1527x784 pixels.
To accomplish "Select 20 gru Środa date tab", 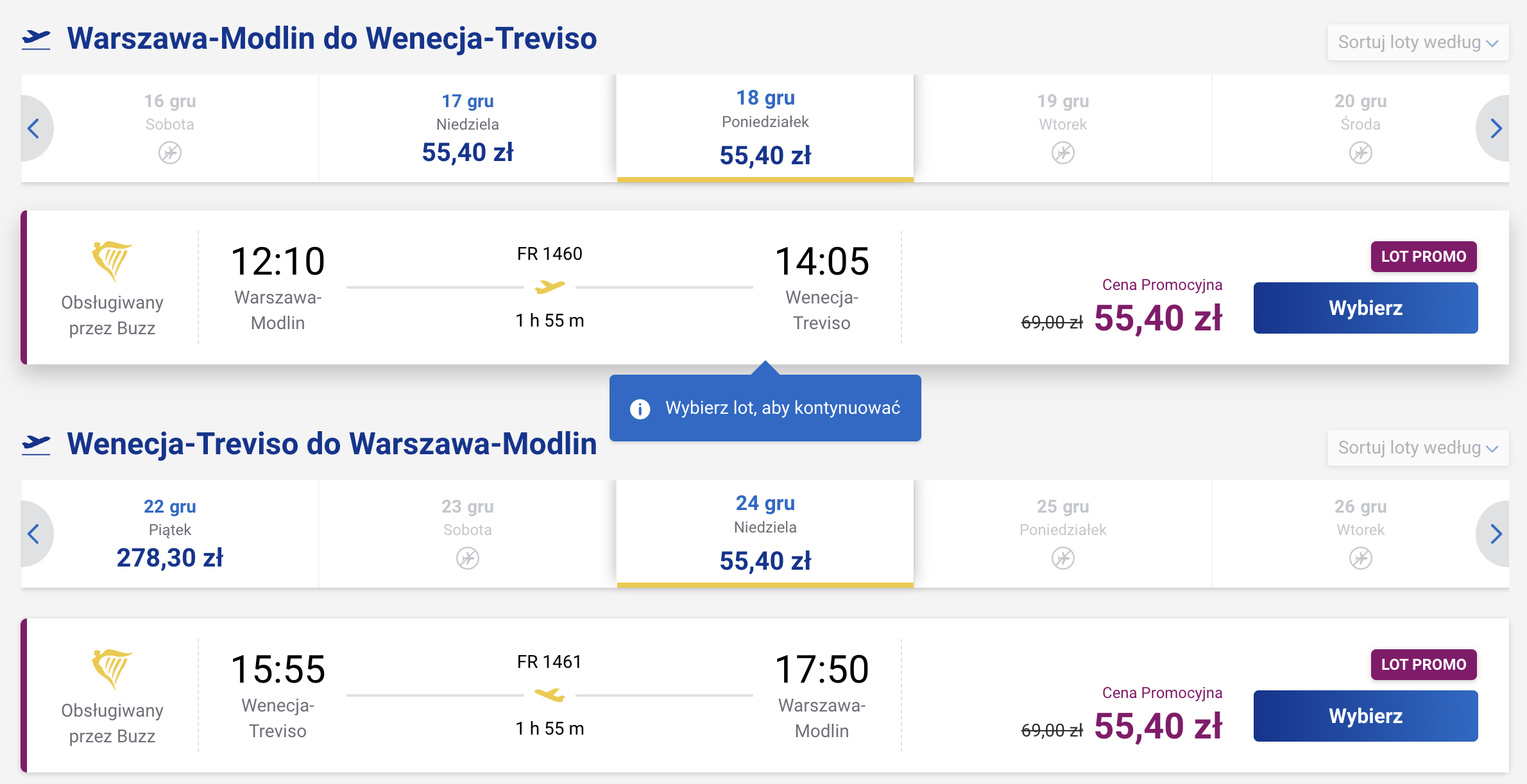I will [x=1360, y=128].
